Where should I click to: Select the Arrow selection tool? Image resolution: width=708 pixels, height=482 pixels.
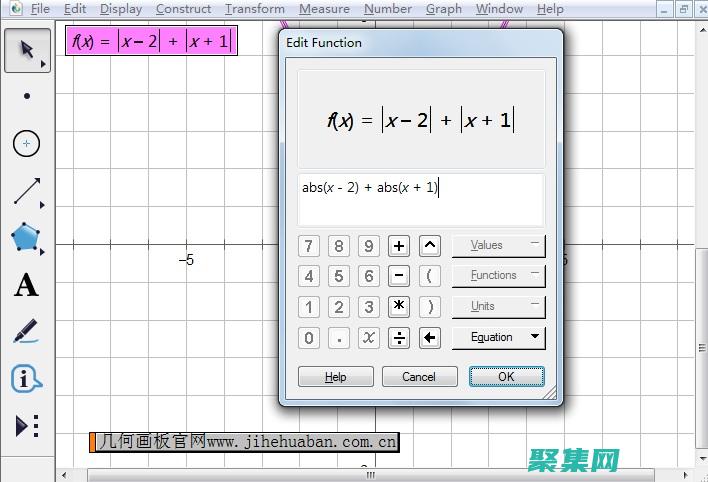click(27, 50)
